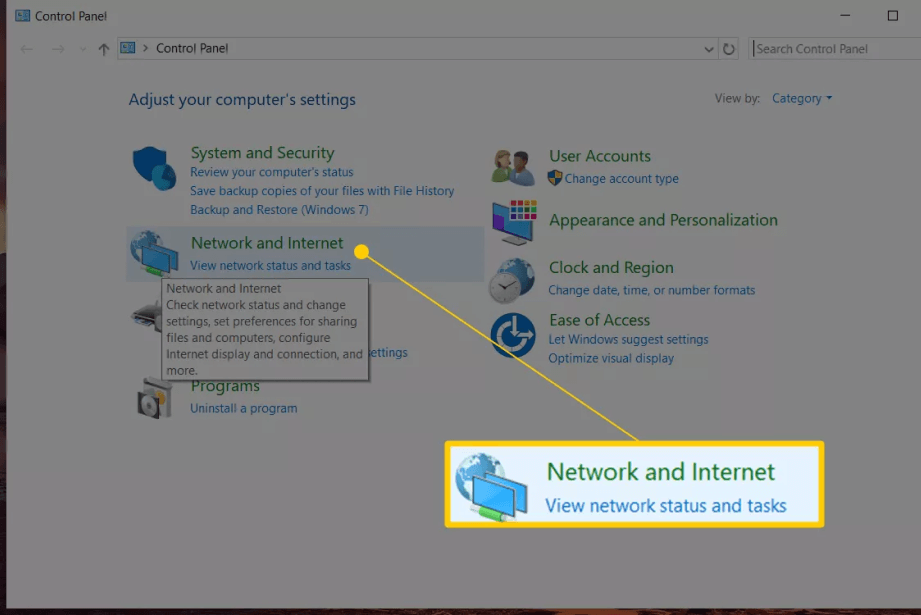Click the shield beside Change account type
Image resolution: width=921 pixels, height=615 pixels.
pos(554,178)
